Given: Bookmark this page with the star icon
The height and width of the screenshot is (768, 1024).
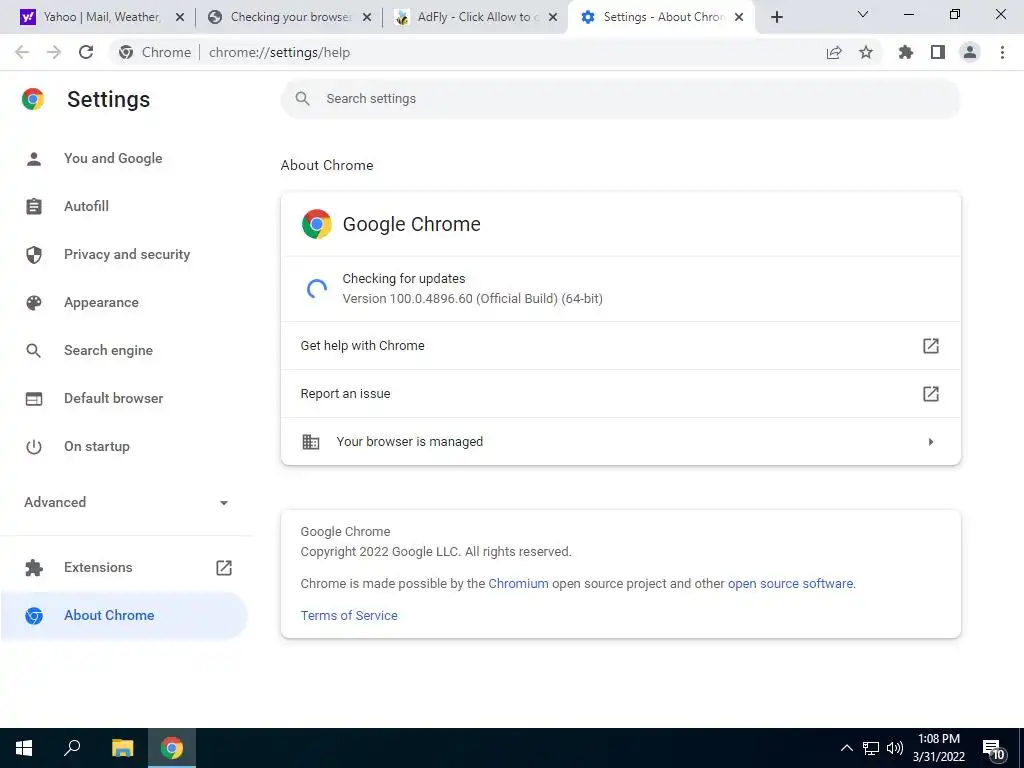Looking at the screenshot, I should click(866, 52).
